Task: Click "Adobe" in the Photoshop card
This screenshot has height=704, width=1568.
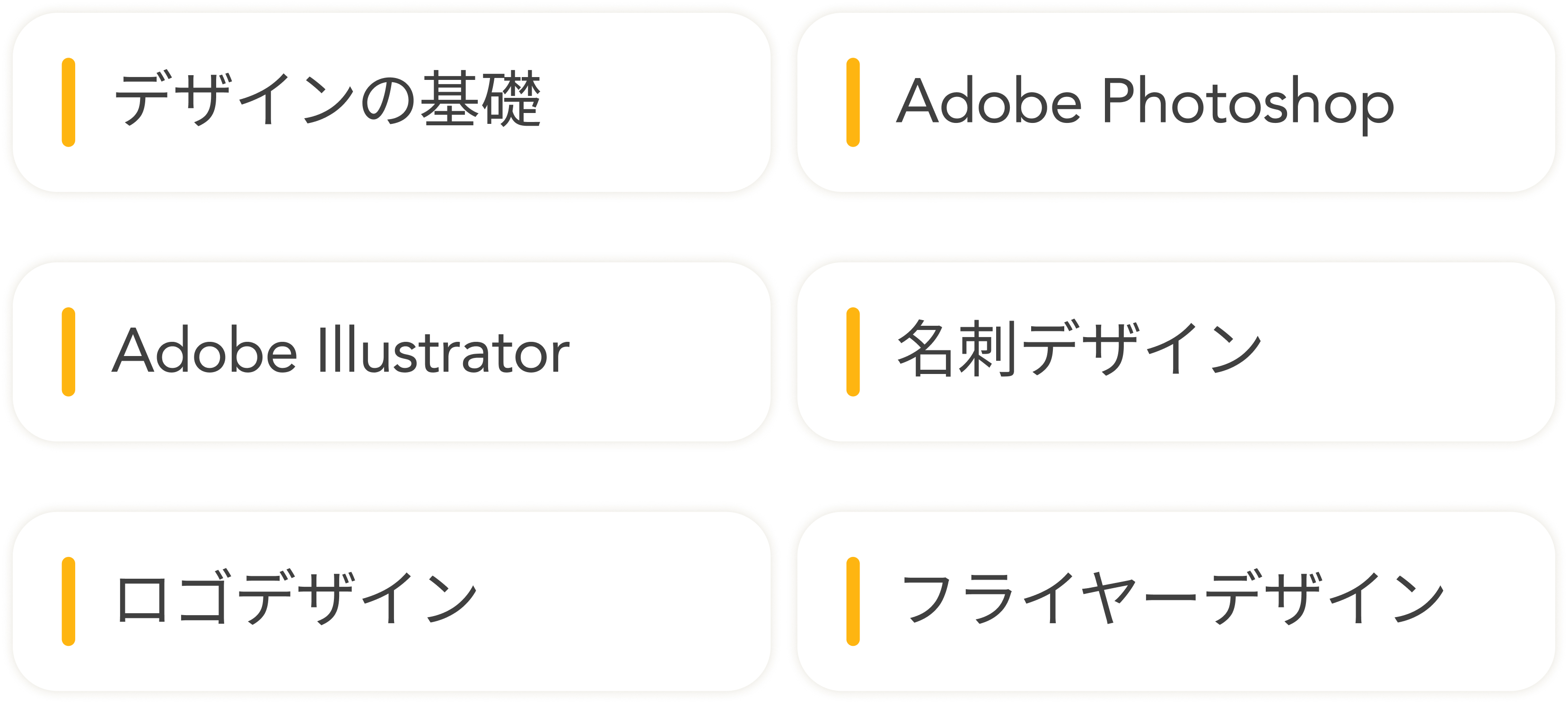Action: pos(989,101)
